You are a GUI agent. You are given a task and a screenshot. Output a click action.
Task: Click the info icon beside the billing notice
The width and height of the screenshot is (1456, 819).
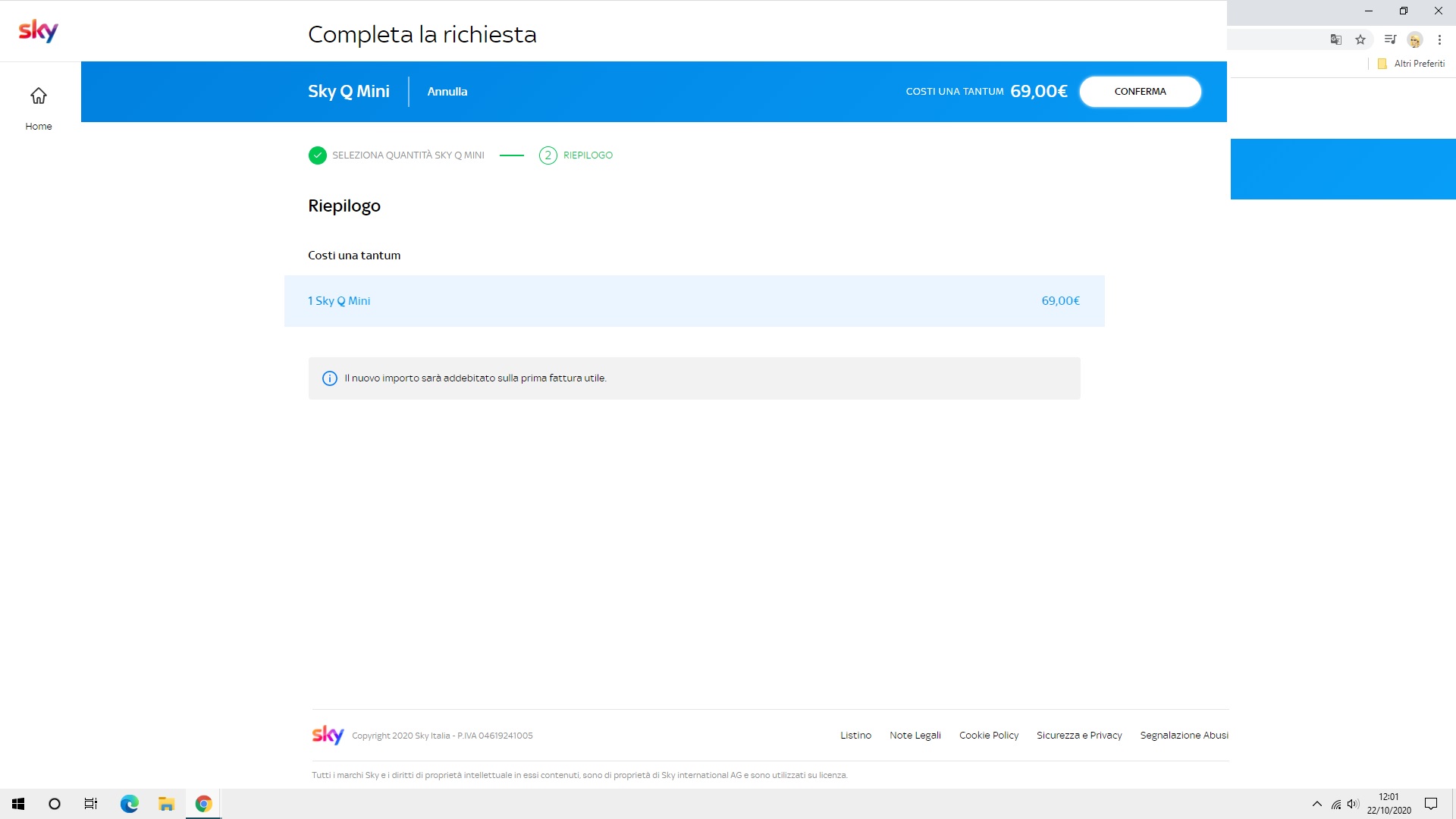click(330, 378)
